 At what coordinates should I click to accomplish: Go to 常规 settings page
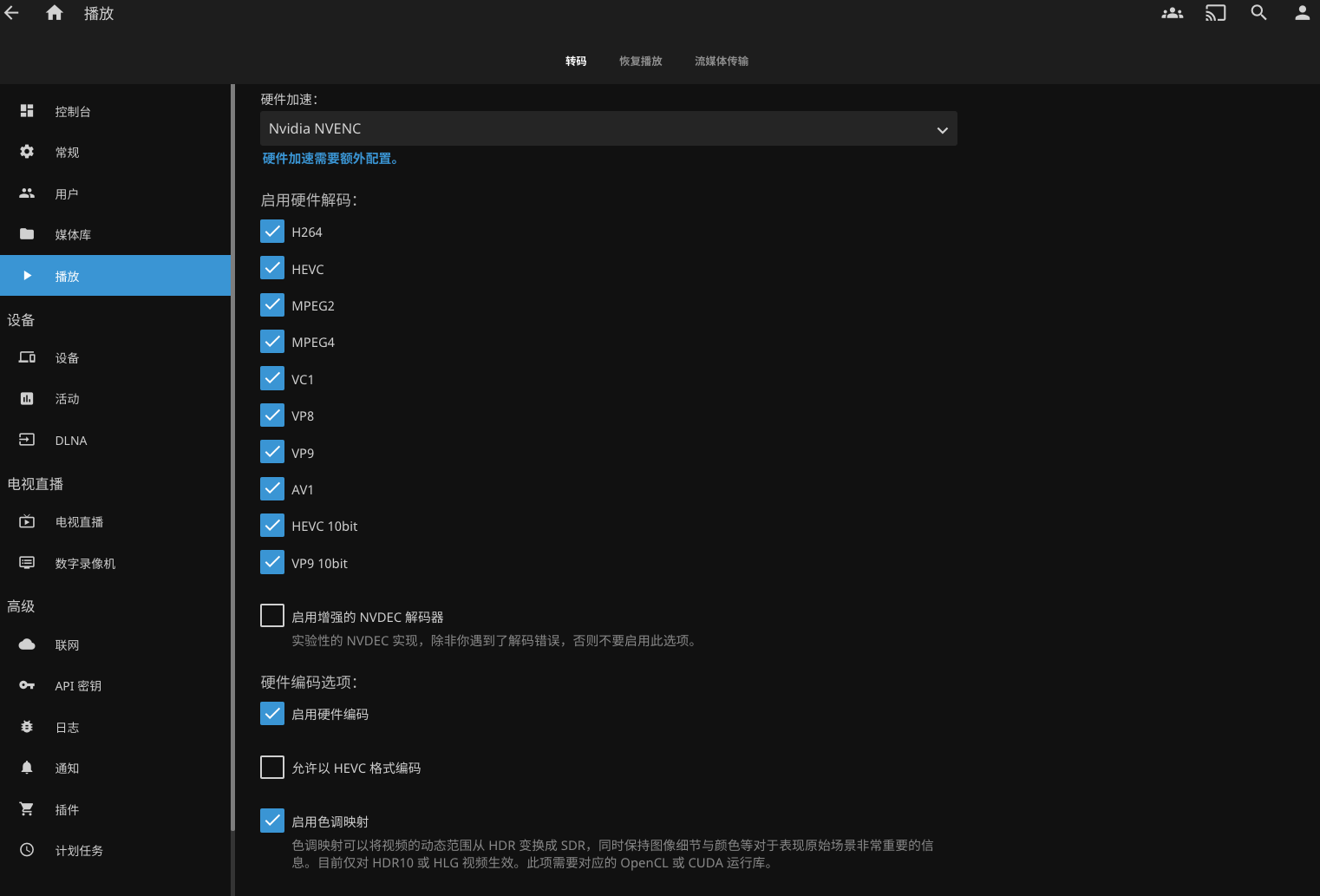coord(115,152)
